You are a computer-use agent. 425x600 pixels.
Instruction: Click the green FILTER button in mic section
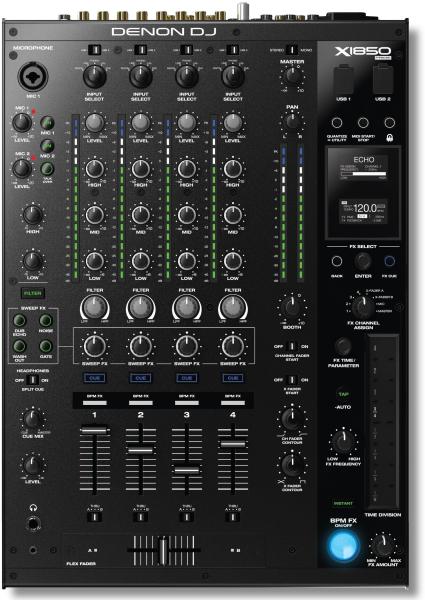[33, 293]
